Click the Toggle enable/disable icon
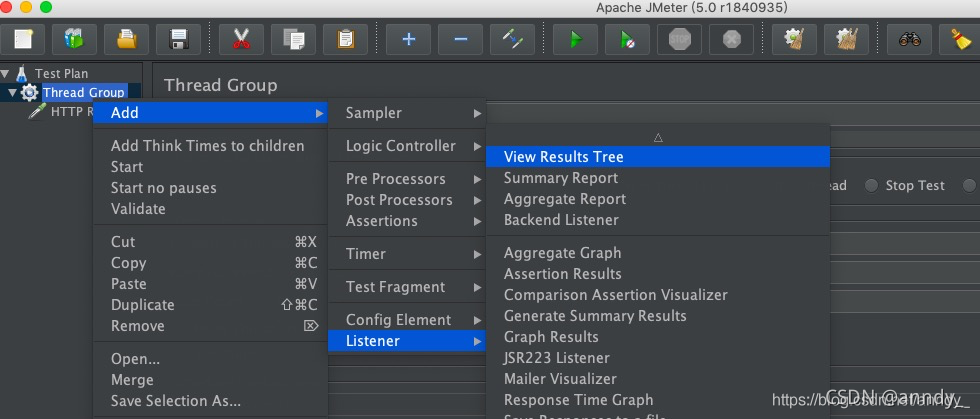This screenshot has width=980, height=419. pyautogui.click(x=512, y=39)
